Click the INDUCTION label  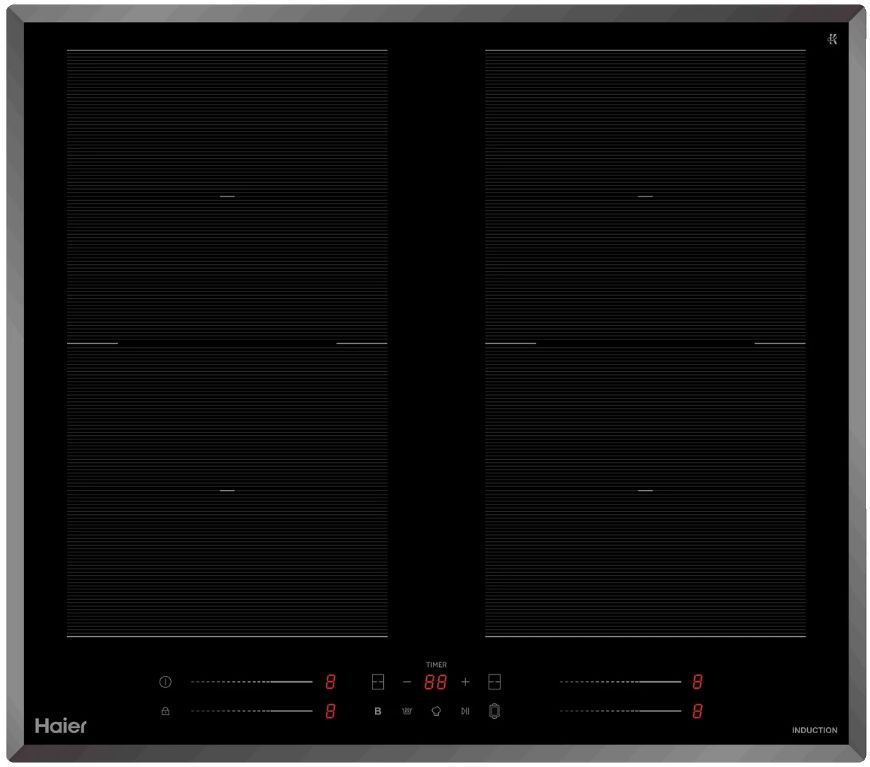pos(814,731)
